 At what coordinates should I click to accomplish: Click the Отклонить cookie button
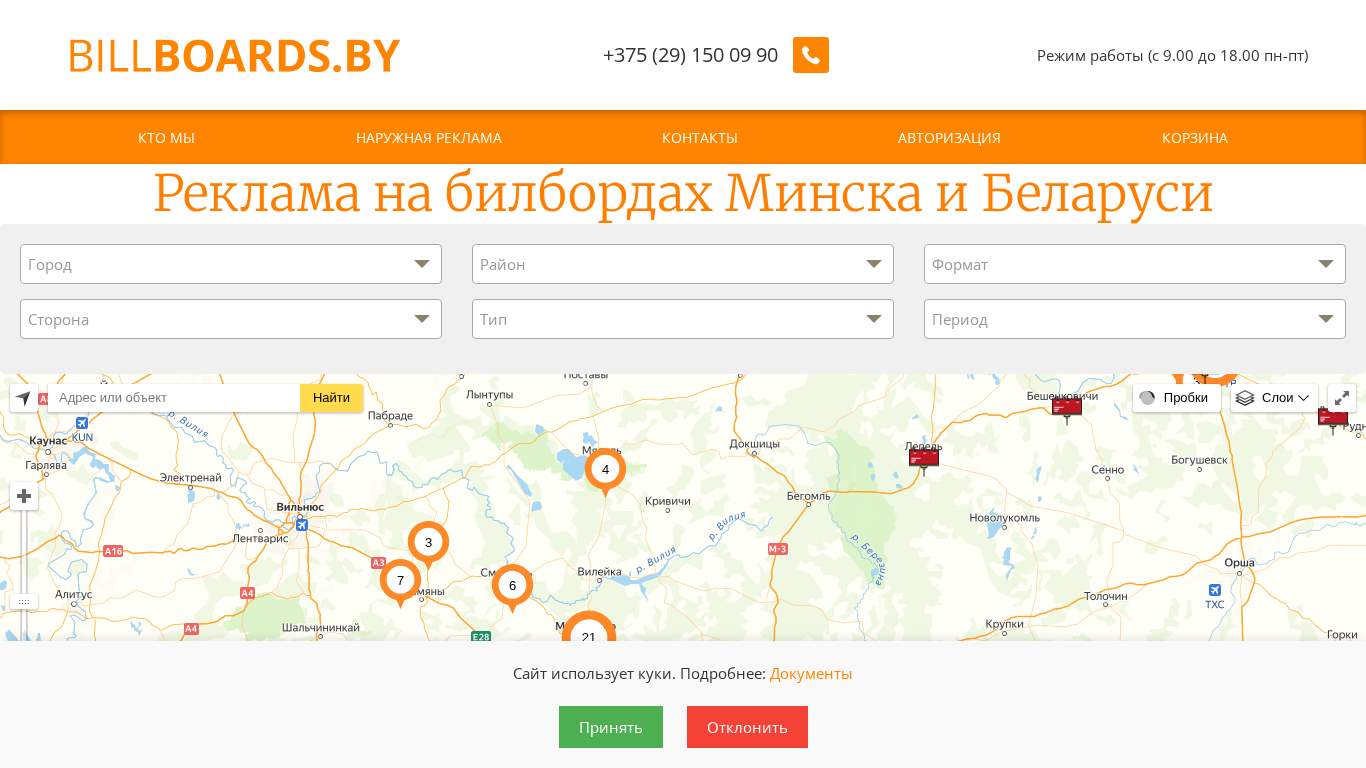pyautogui.click(x=747, y=727)
